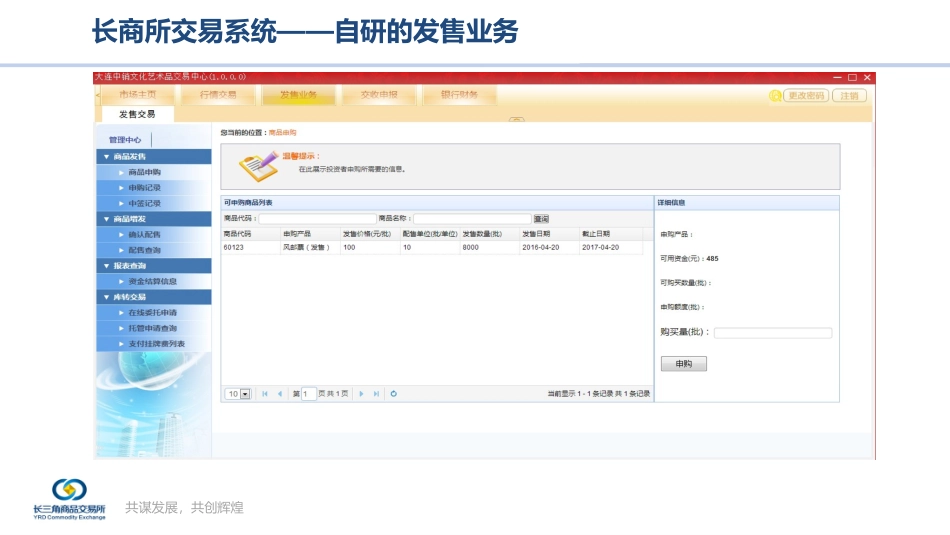Click the 商品申购 breadcrumb link
The image size is (950, 535).
coord(282,133)
